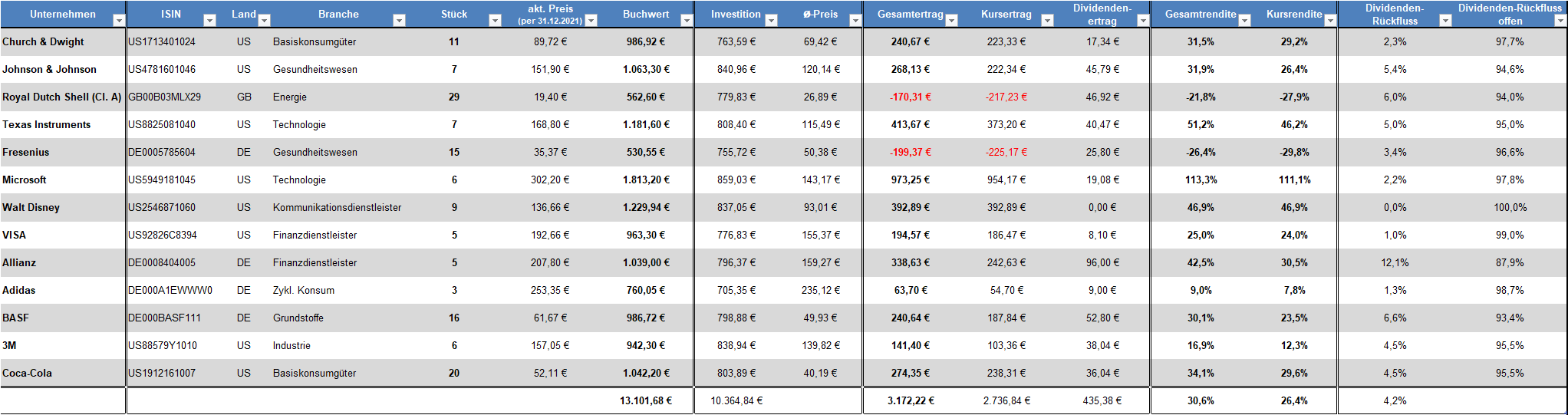Select the Allianz company cell
Screen dimensions: 1568x415
point(63,262)
